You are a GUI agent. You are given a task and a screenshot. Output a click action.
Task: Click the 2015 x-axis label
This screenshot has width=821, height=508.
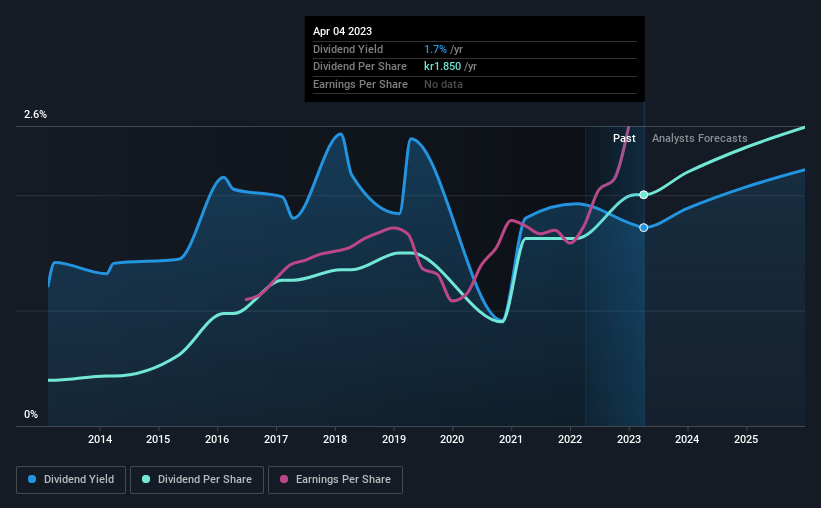[x=158, y=439]
